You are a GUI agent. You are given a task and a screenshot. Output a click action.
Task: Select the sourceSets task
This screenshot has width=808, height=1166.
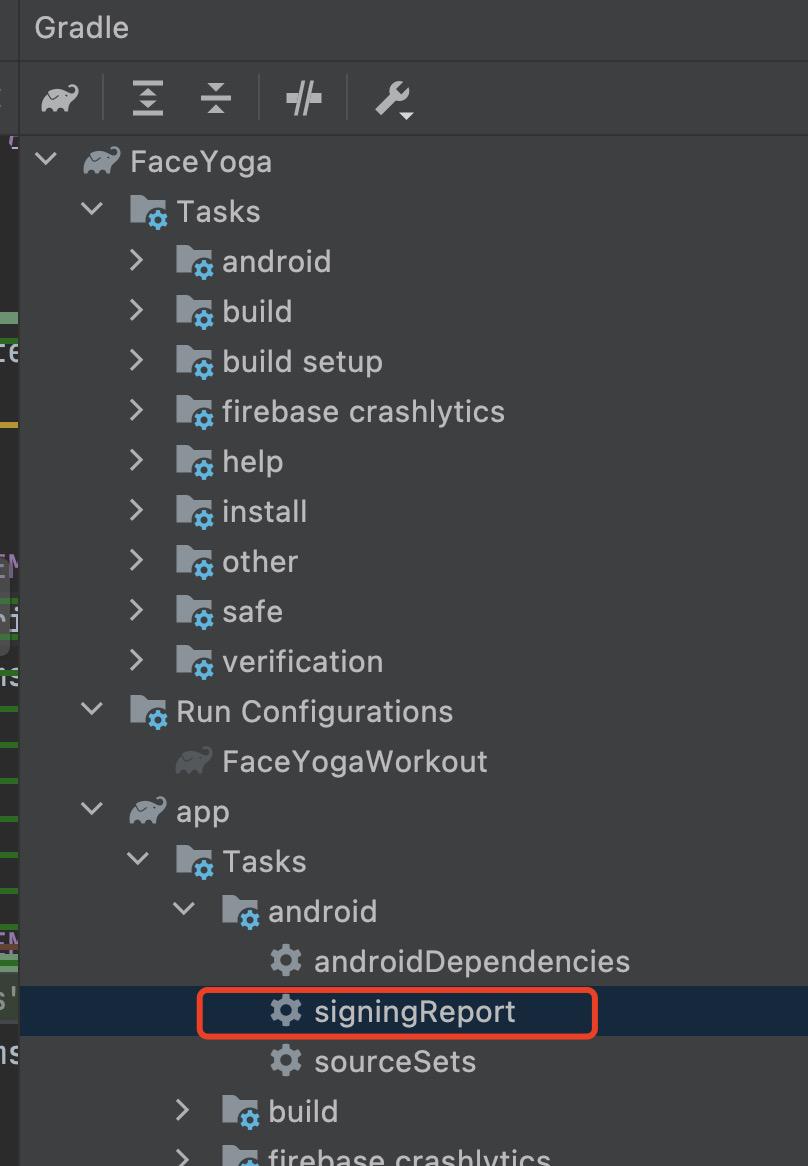pyautogui.click(x=395, y=1061)
